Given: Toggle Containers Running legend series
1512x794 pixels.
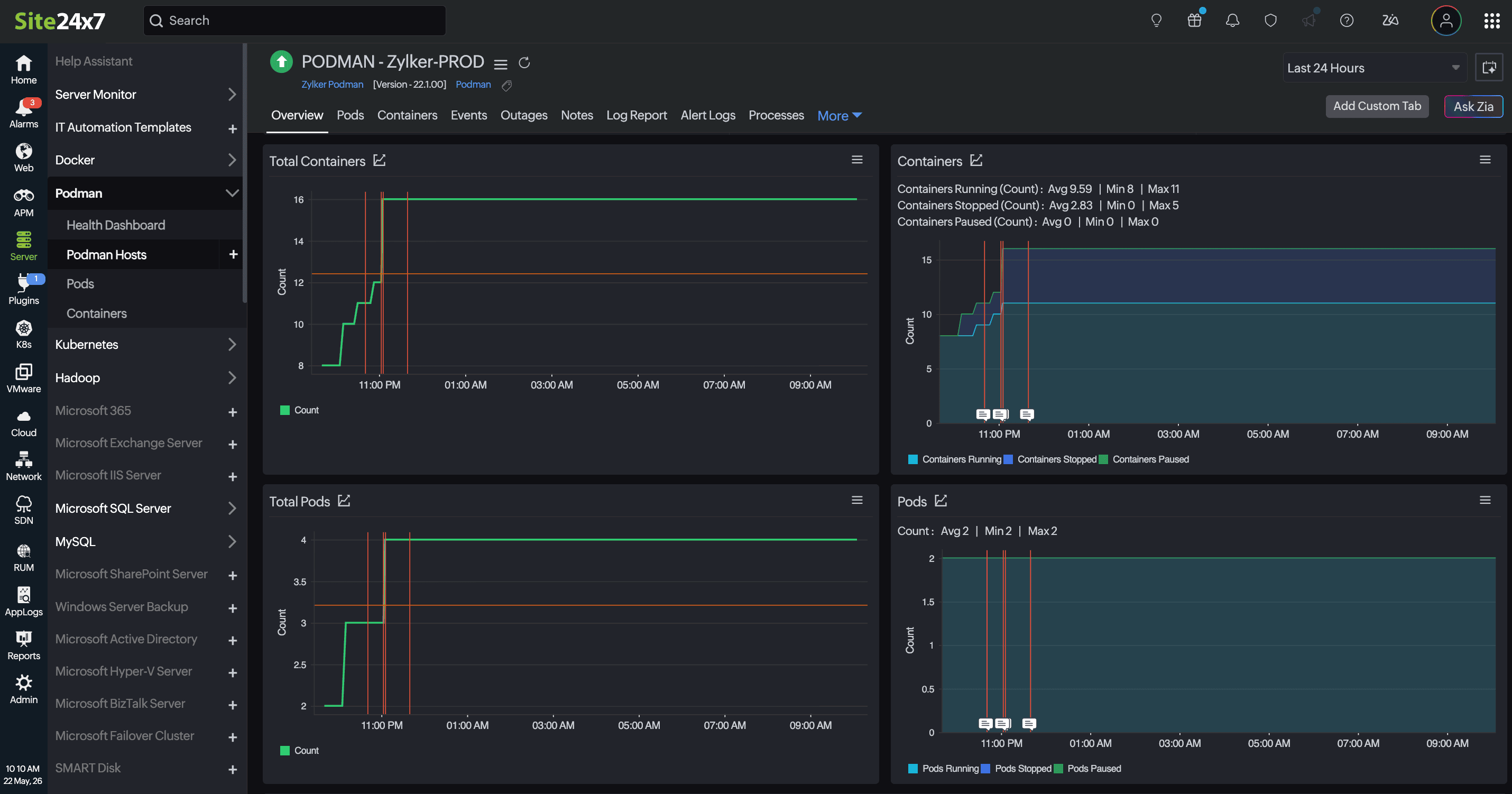Looking at the screenshot, I should click(955, 459).
